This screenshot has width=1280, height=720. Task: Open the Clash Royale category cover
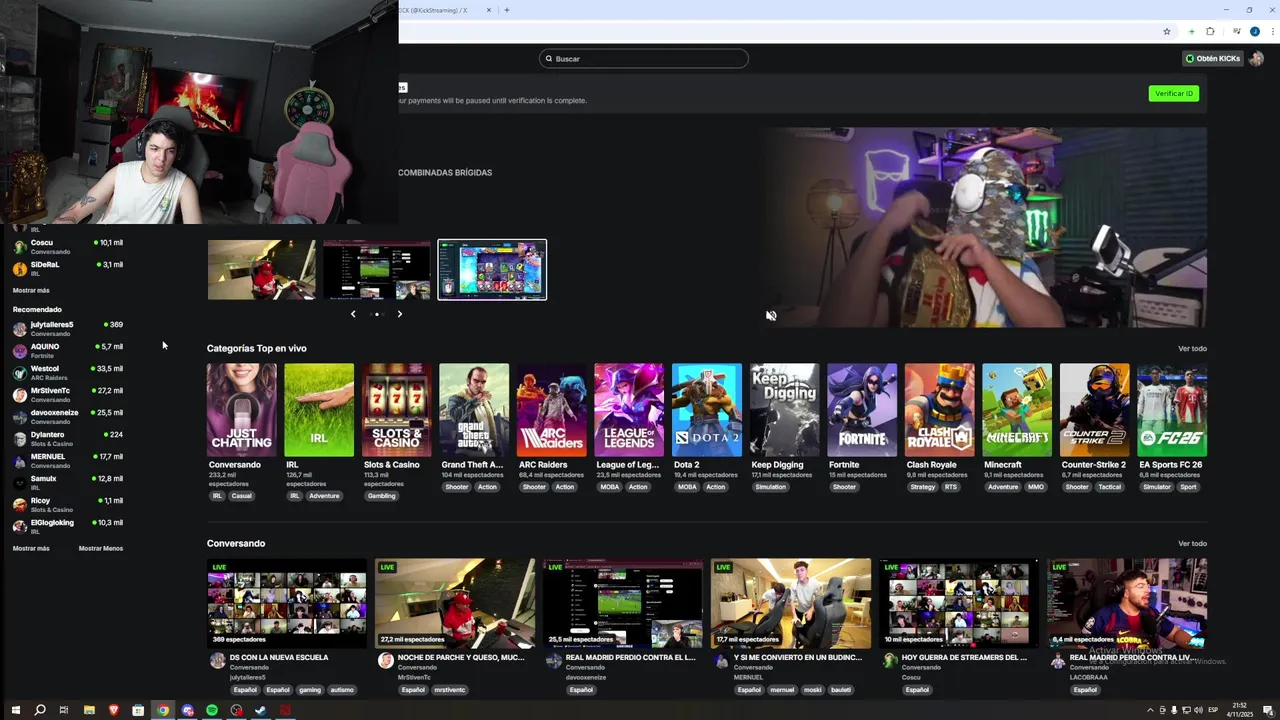coord(940,410)
